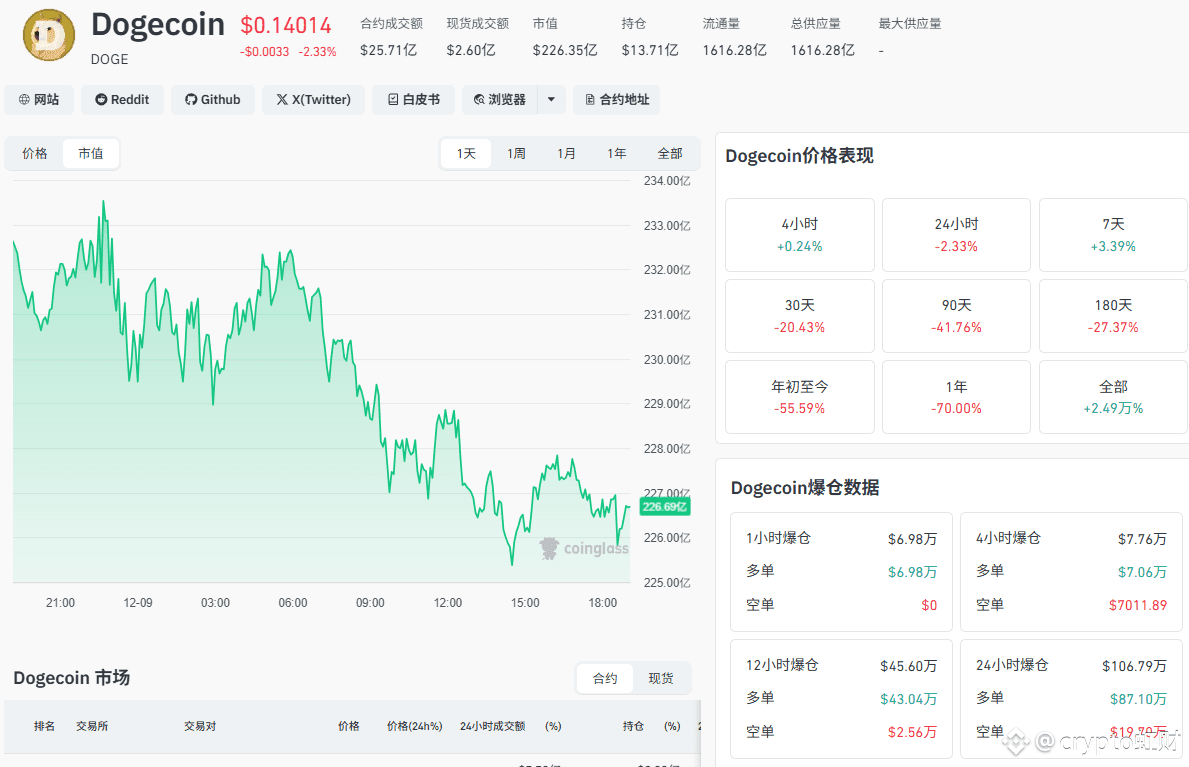Click the 流通量 1616.28亿 value

[734, 50]
